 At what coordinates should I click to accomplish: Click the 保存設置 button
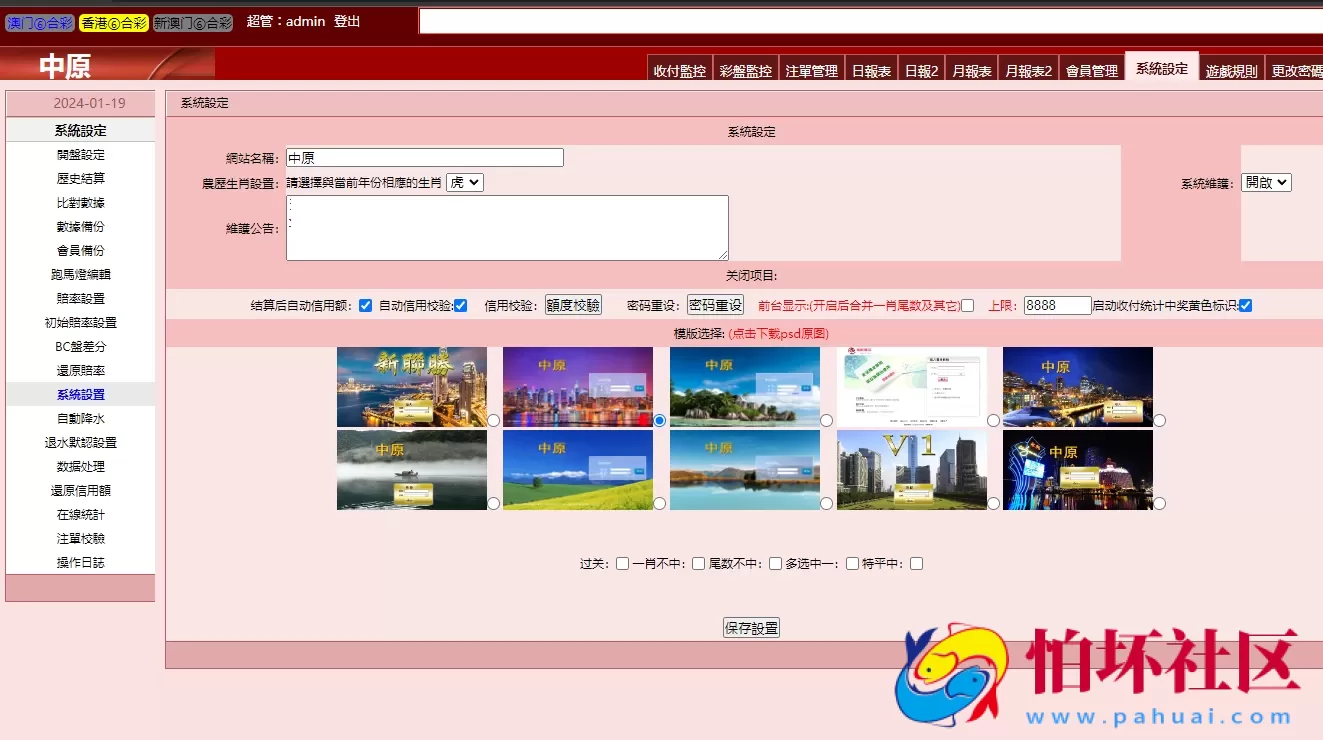[x=751, y=627]
